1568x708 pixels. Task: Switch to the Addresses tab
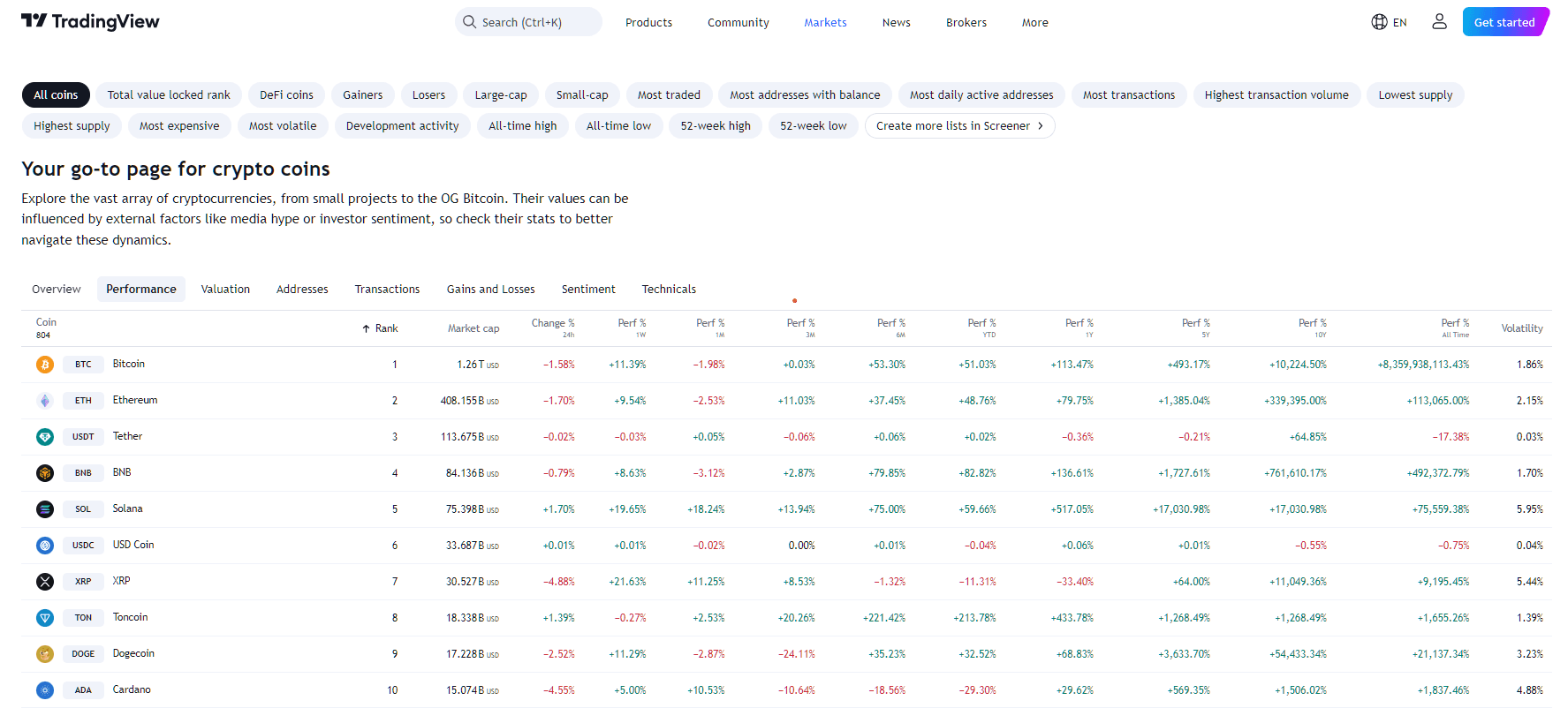(x=302, y=290)
